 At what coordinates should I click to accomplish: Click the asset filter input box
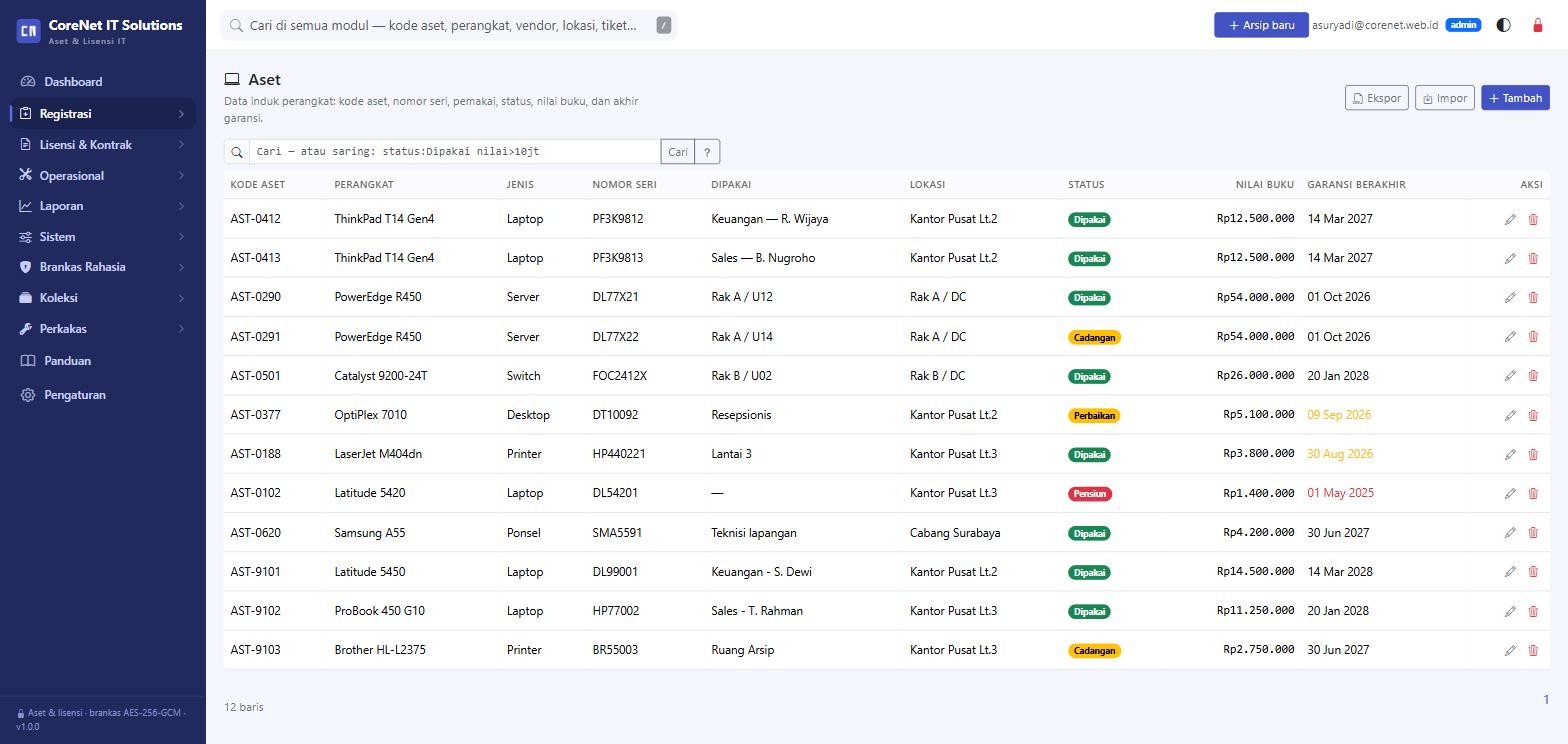(454, 152)
